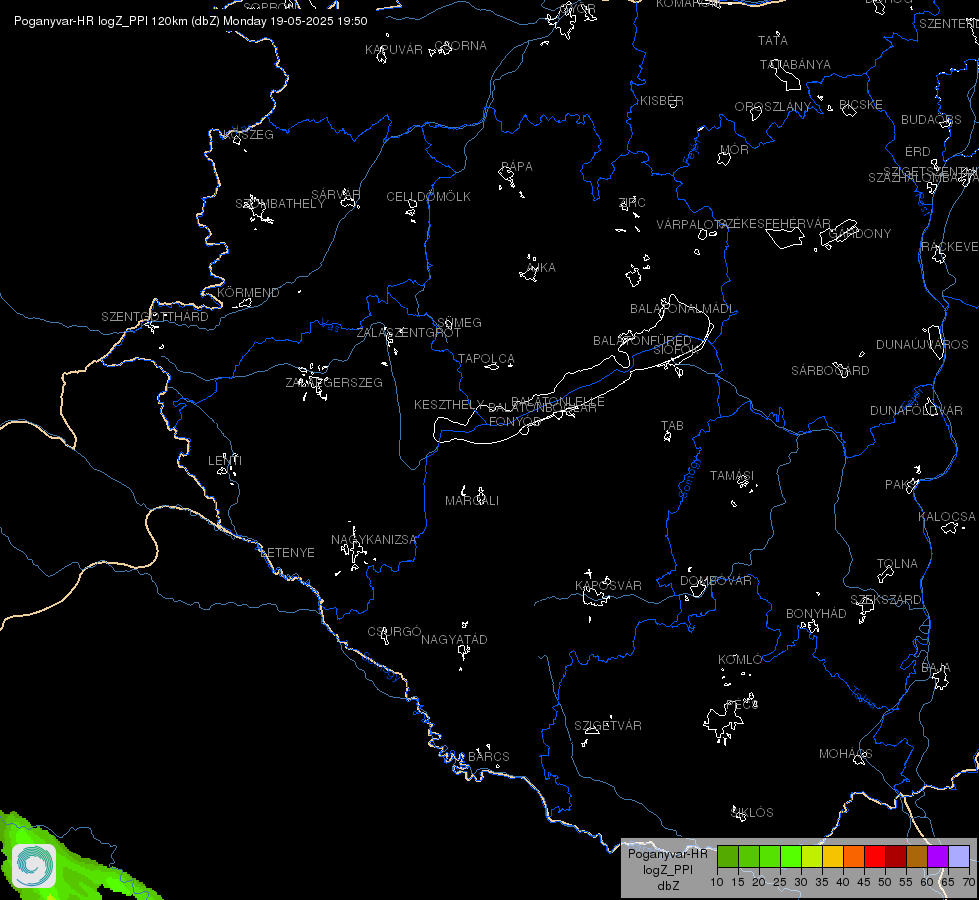The image size is (979, 900).
Task: Click the PÉCS city label
Action: tap(742, 705)
